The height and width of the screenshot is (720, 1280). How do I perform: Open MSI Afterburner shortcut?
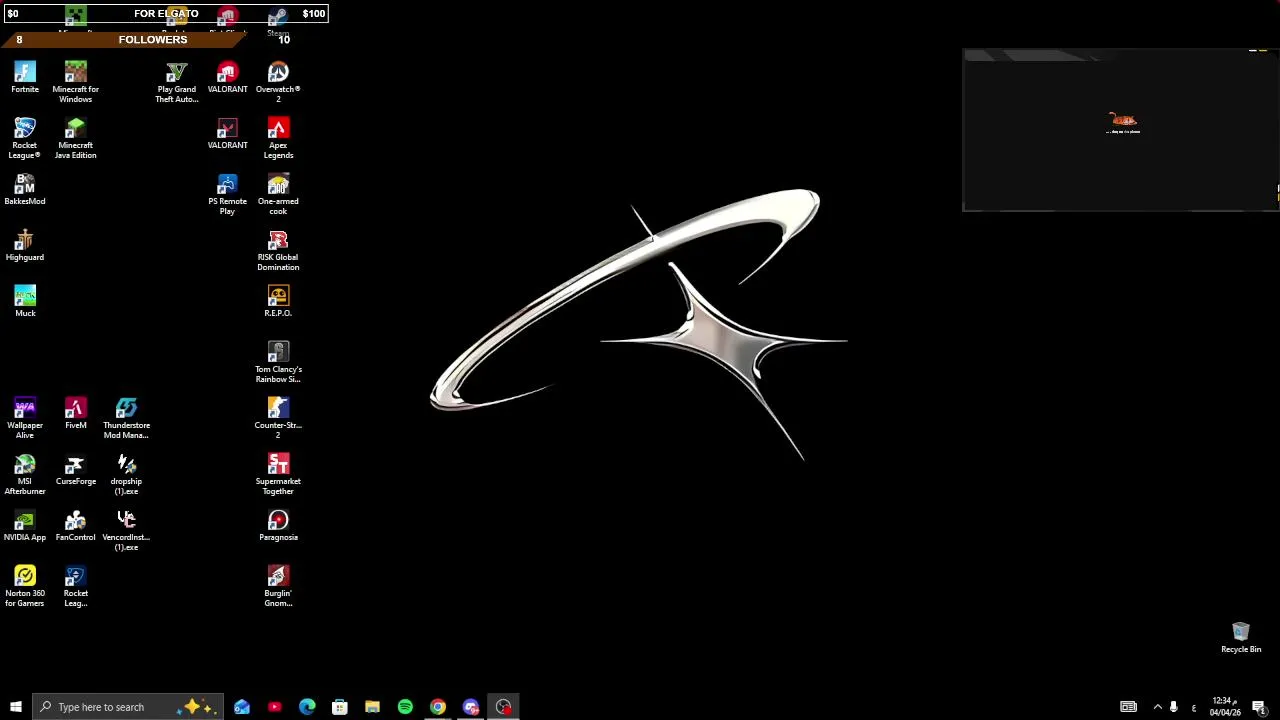25,474
